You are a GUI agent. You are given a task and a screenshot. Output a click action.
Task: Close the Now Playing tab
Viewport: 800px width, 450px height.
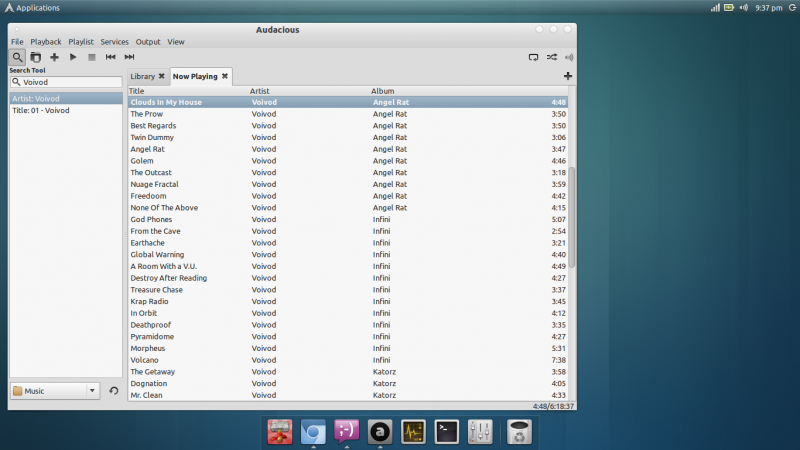(x=224, y=76)
